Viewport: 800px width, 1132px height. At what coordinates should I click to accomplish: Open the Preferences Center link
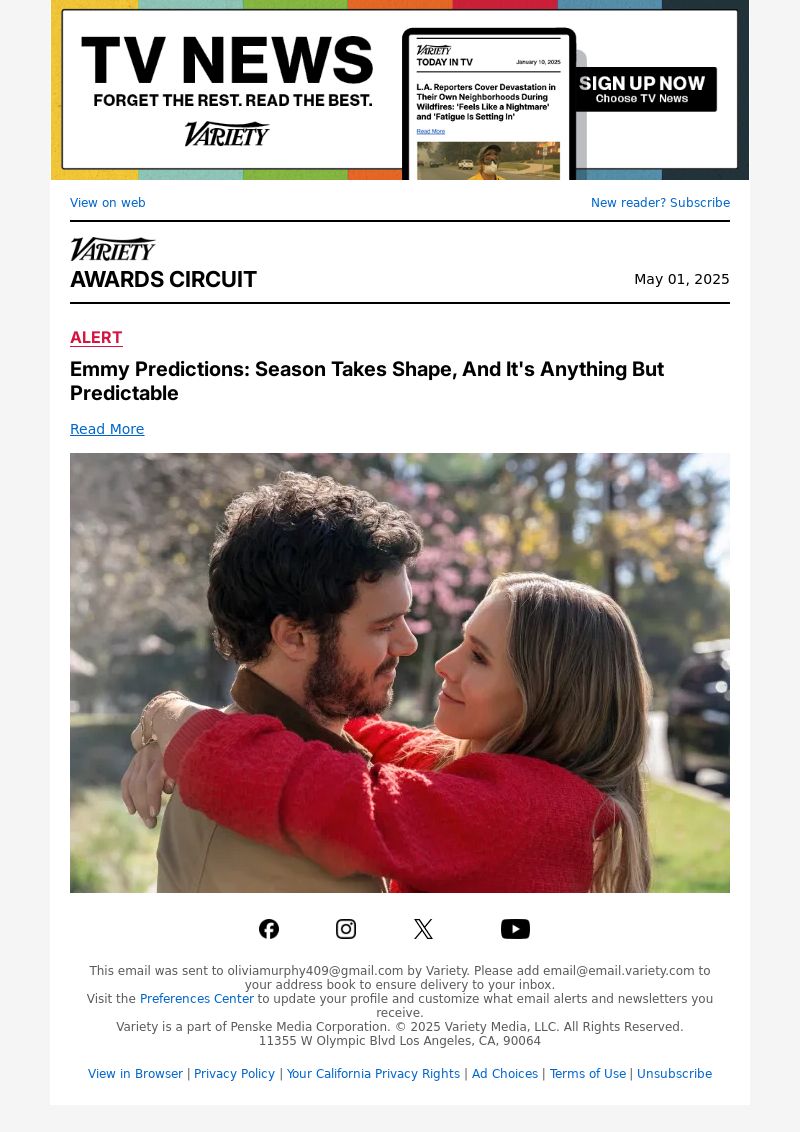196,998
